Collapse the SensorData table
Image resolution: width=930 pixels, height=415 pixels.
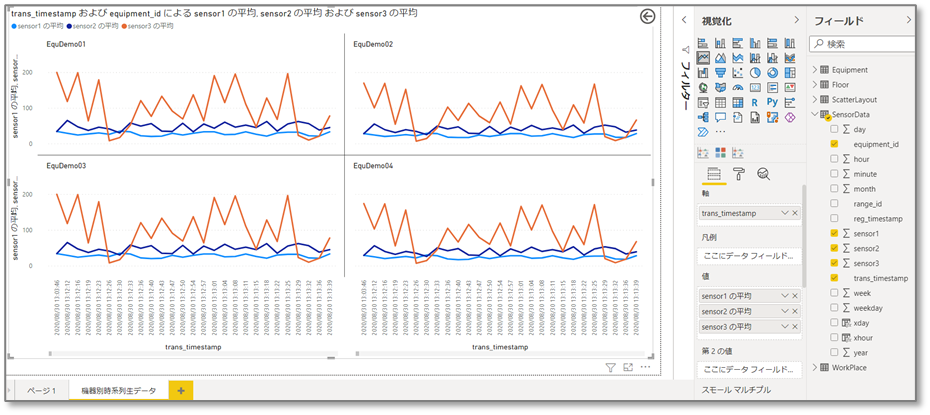tap(815, 114)
